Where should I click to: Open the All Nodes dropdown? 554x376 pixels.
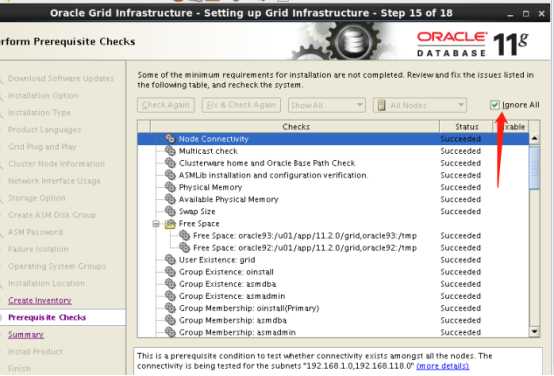(x=420, y=105)
